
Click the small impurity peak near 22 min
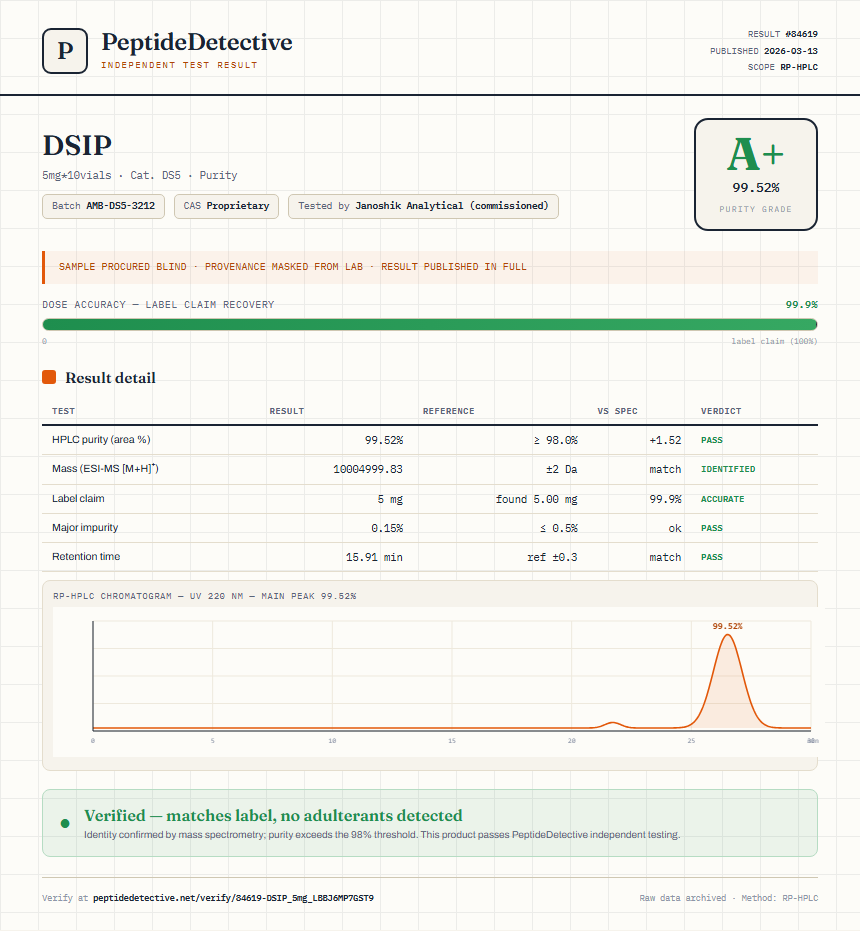click(x=612, y=724)
